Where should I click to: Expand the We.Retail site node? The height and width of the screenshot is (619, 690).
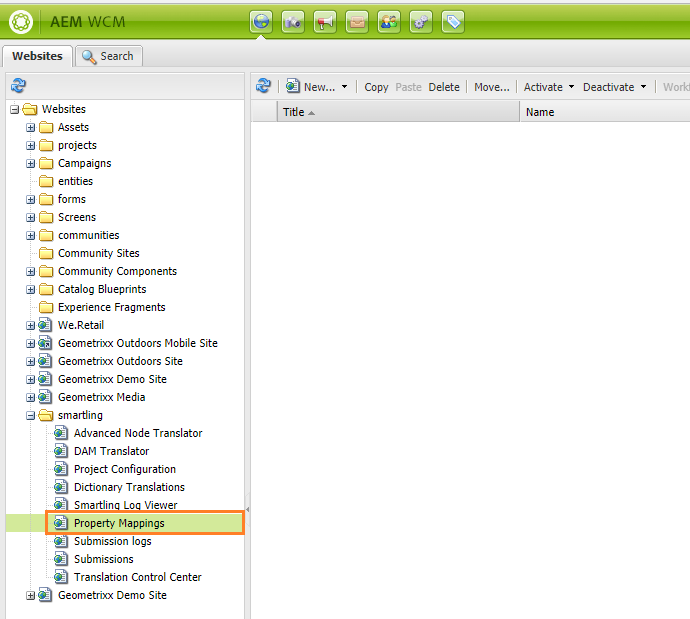click(30, 326)
